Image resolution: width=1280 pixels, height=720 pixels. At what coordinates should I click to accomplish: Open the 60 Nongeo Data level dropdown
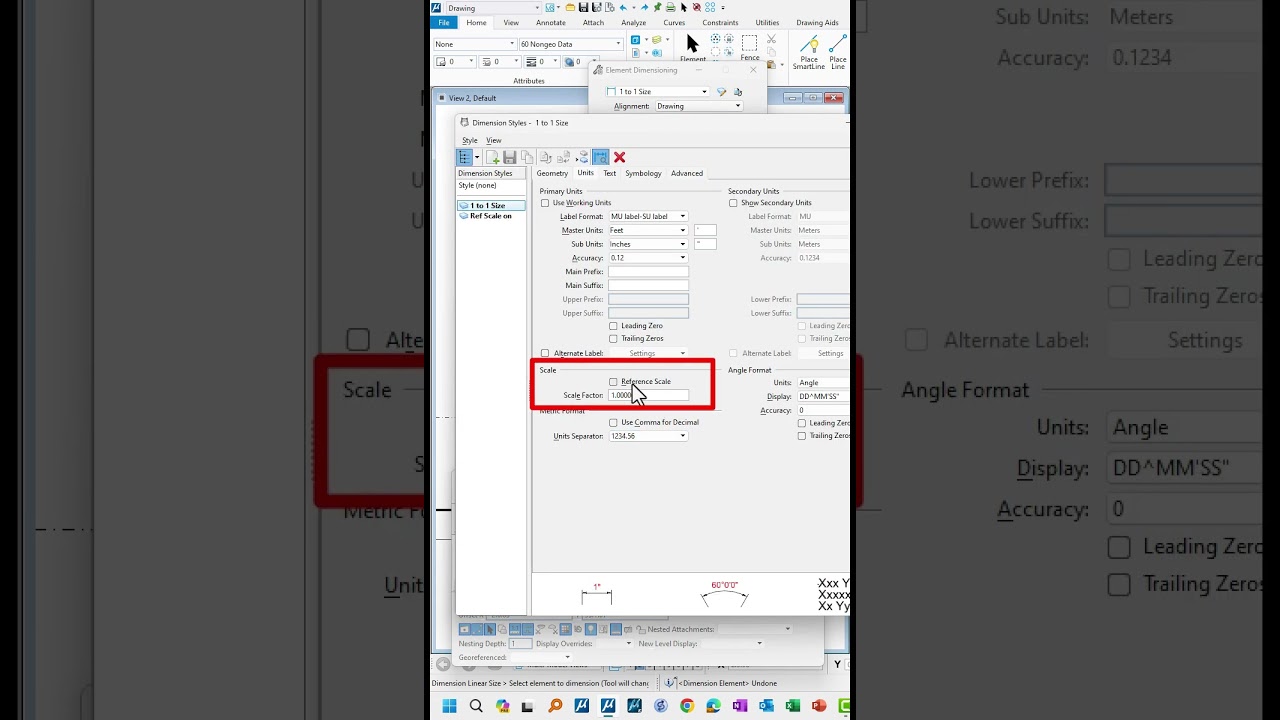570,44
